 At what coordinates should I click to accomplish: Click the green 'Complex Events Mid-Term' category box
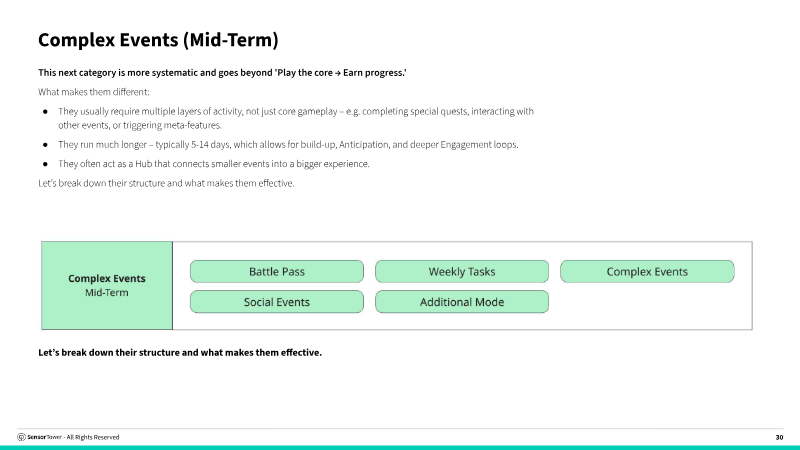pyautogui.click(x=107, y=285)
